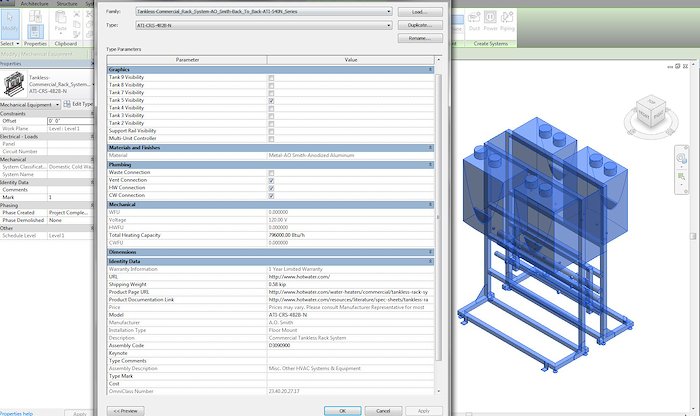Collapse the Materials and Finishes group
700x416 pixels.
tap(430, 148)
